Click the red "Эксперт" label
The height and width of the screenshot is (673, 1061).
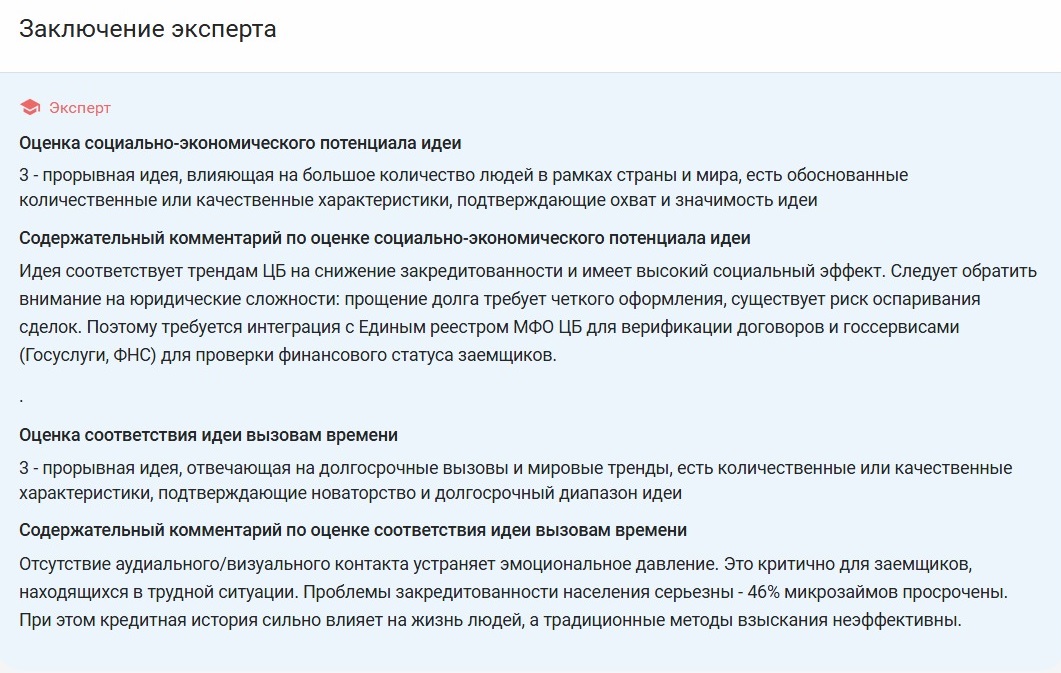coord(80,108)
